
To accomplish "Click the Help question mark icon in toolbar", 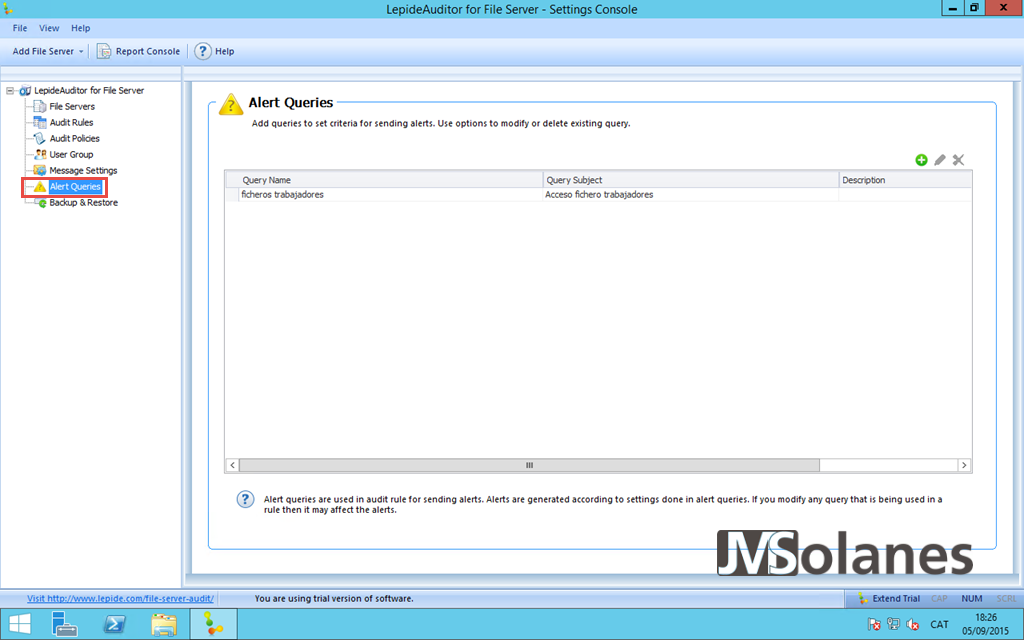I will pyautogui.click(x=202, y=51).
